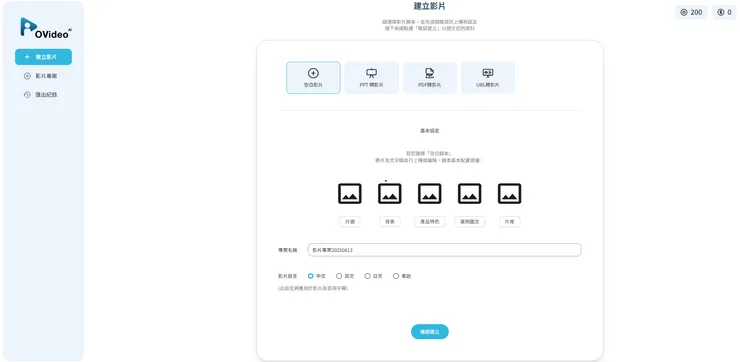Click the 背景 label chip
The image size is (740, 362).
[x=390, y=222]
